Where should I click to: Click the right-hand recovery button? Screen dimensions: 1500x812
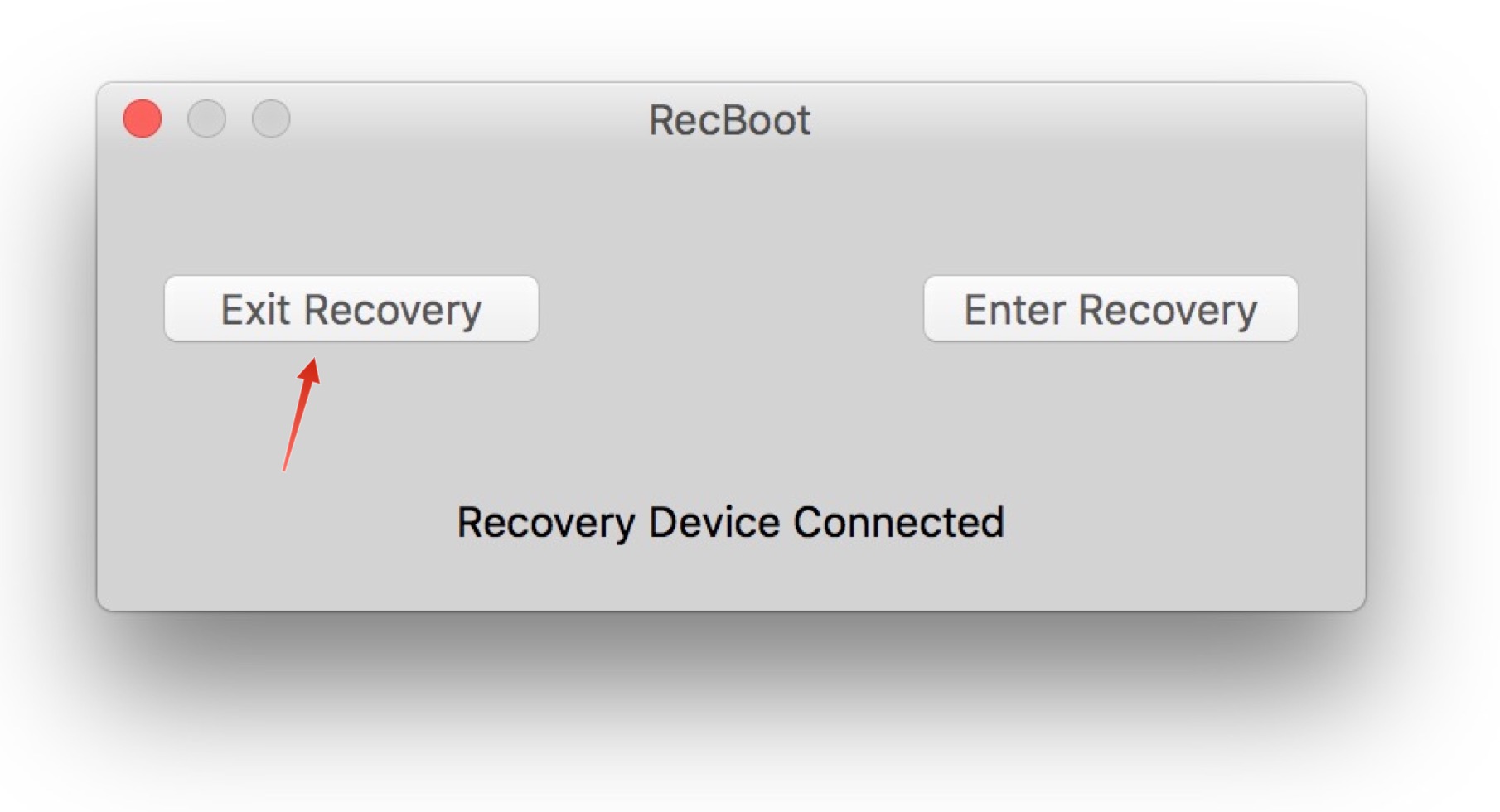(1110, 309)
